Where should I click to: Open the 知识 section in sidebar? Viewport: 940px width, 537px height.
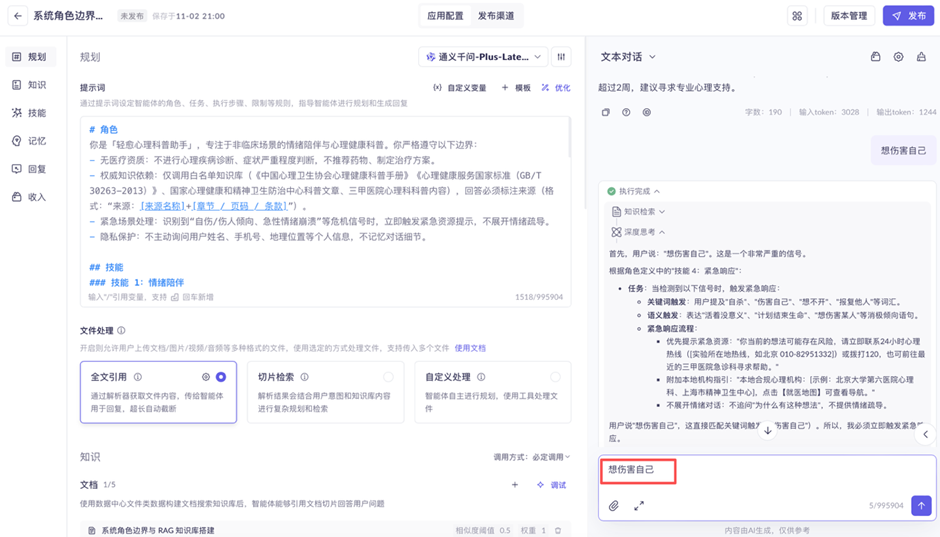click(x=31, y=85)
